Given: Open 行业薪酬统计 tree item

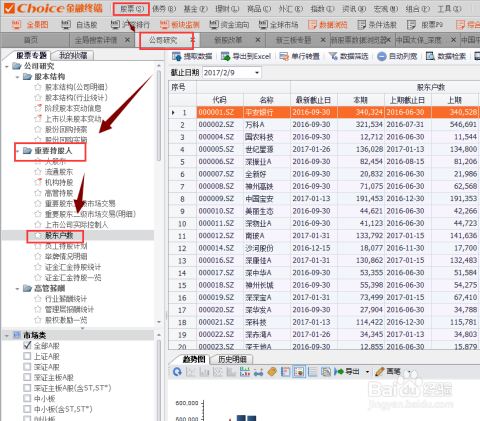Looking at the screenshot, I should [x=66, y=299].
